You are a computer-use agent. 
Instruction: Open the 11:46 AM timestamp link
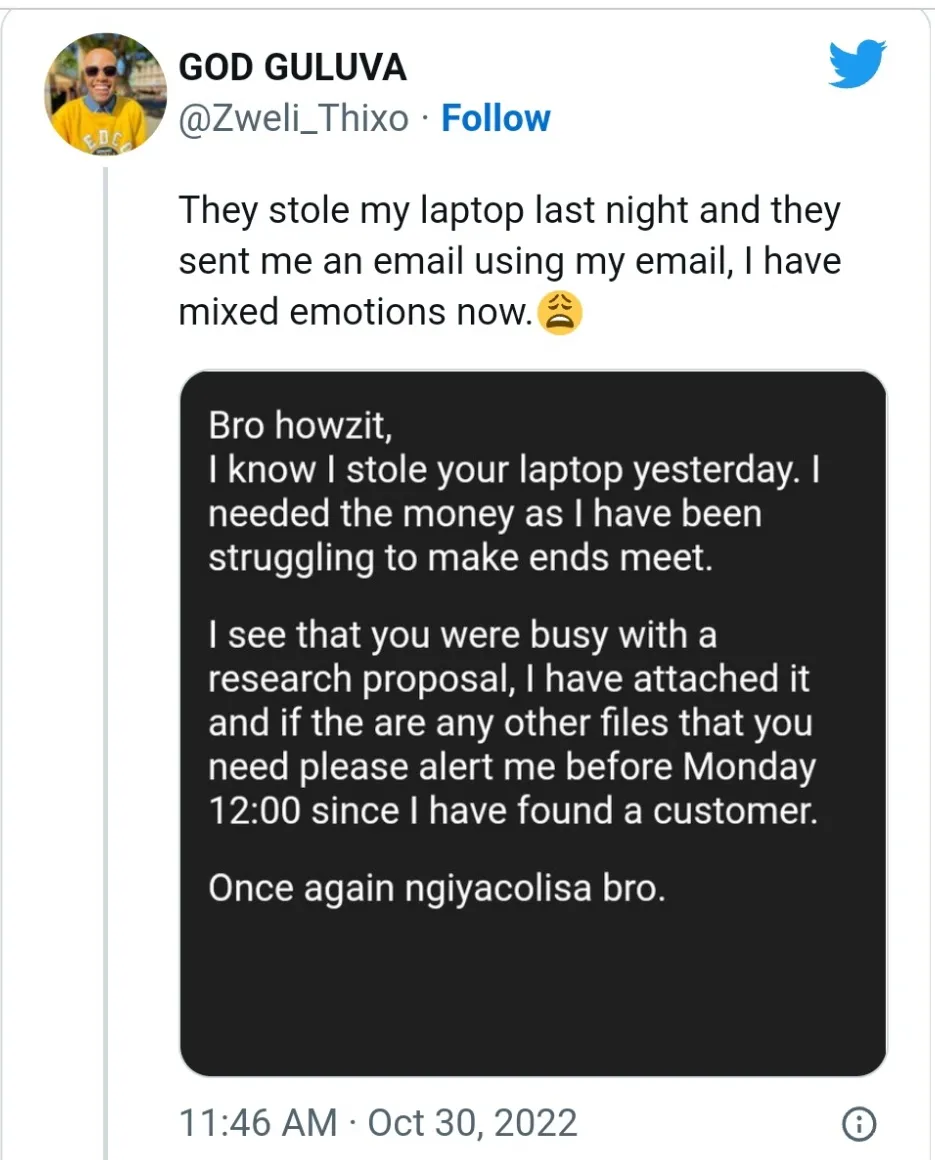point(257,1123)
